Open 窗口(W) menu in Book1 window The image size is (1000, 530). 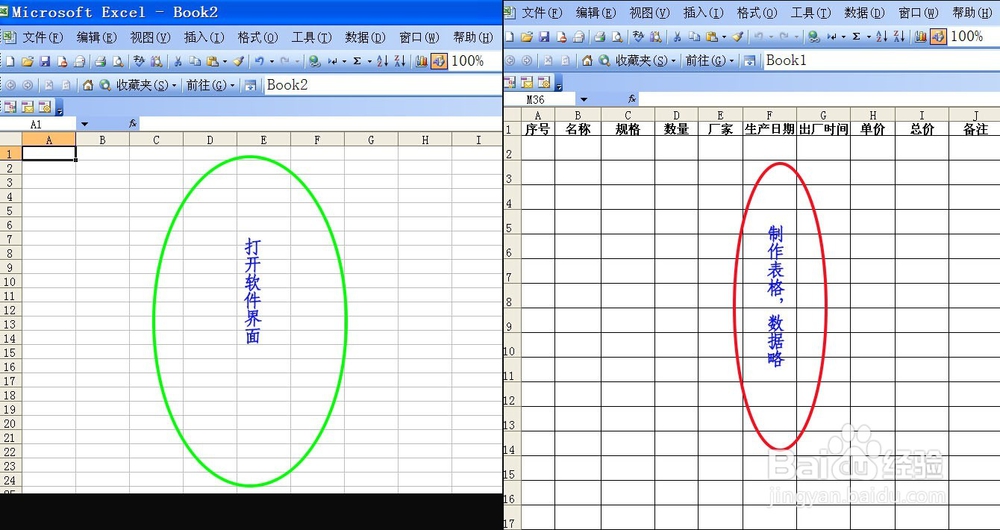(x=918, y=13)
